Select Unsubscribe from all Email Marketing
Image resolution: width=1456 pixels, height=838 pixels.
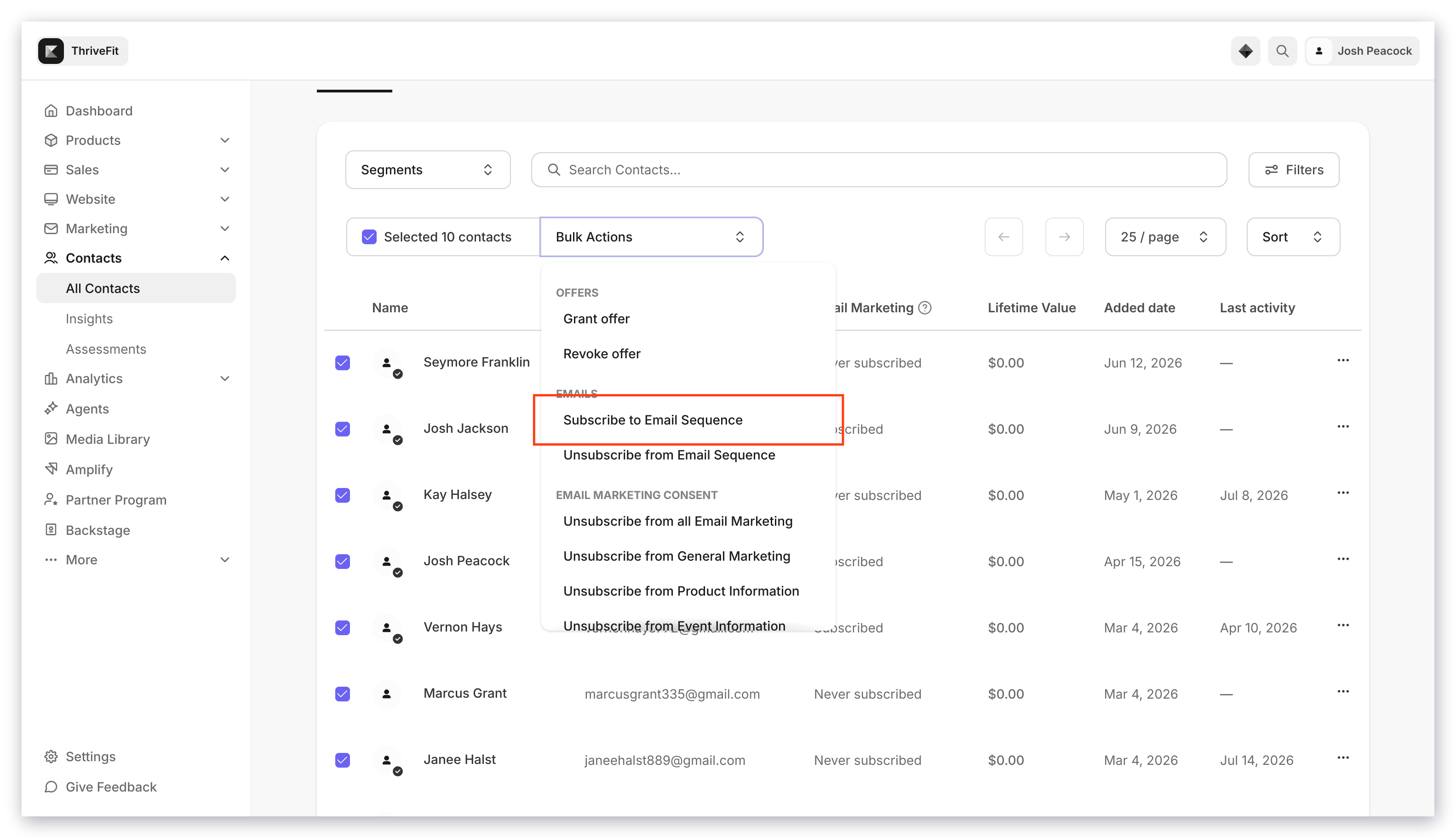pyautogui.click(x=677, y=521)
